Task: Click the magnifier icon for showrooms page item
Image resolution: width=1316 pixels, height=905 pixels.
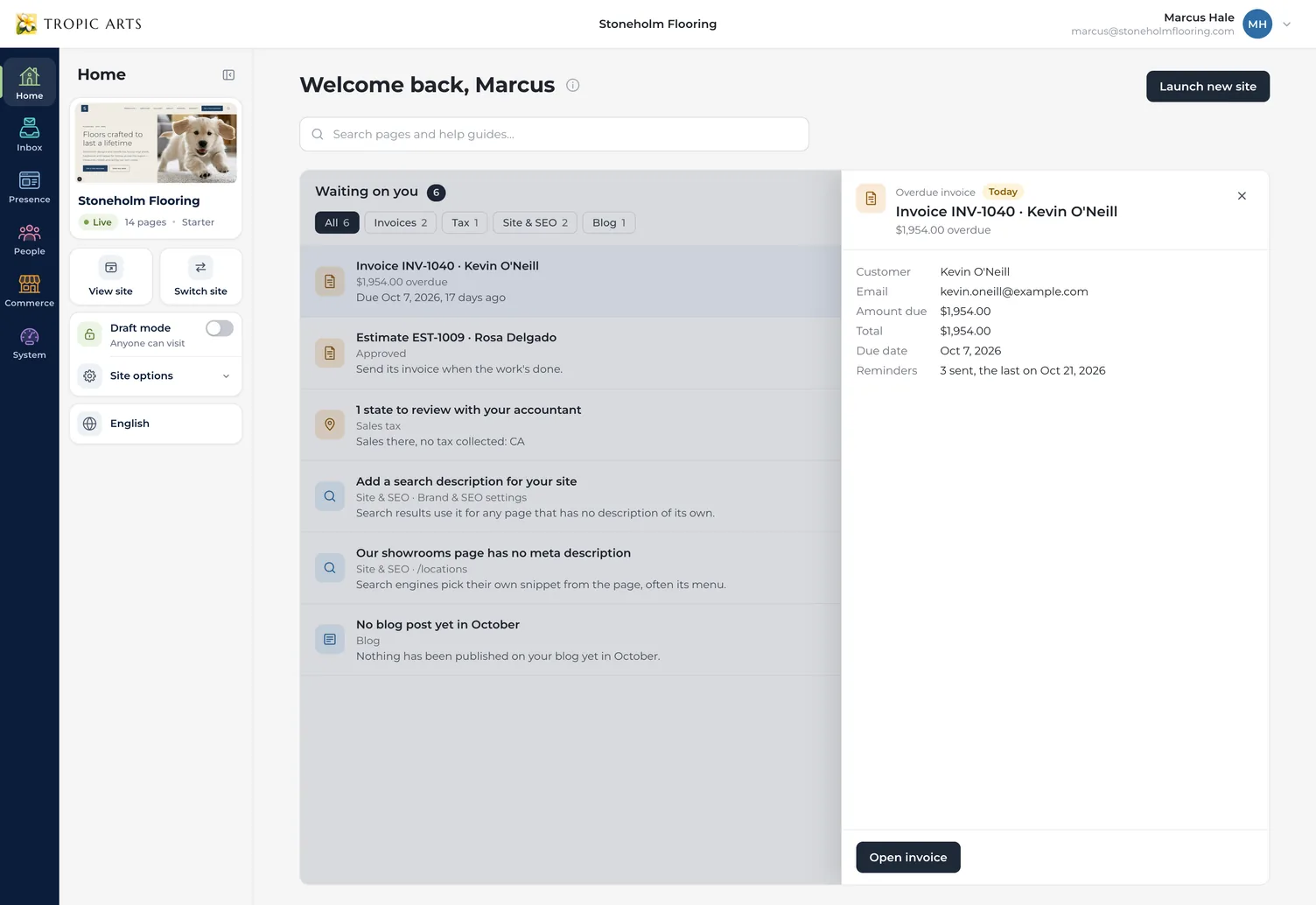Action: coord(330,568)
